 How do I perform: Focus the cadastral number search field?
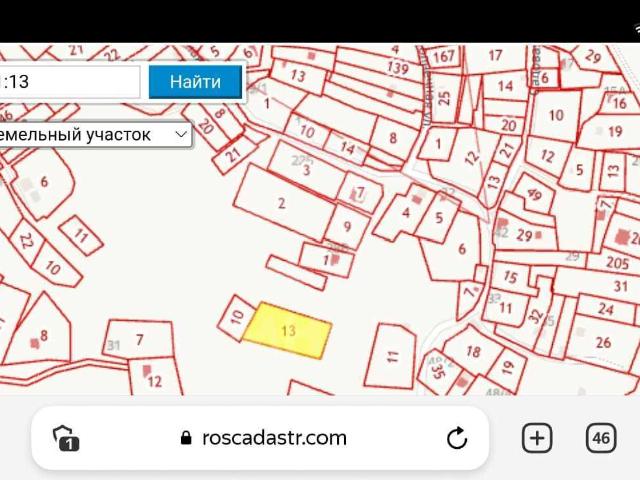point(70,82)
